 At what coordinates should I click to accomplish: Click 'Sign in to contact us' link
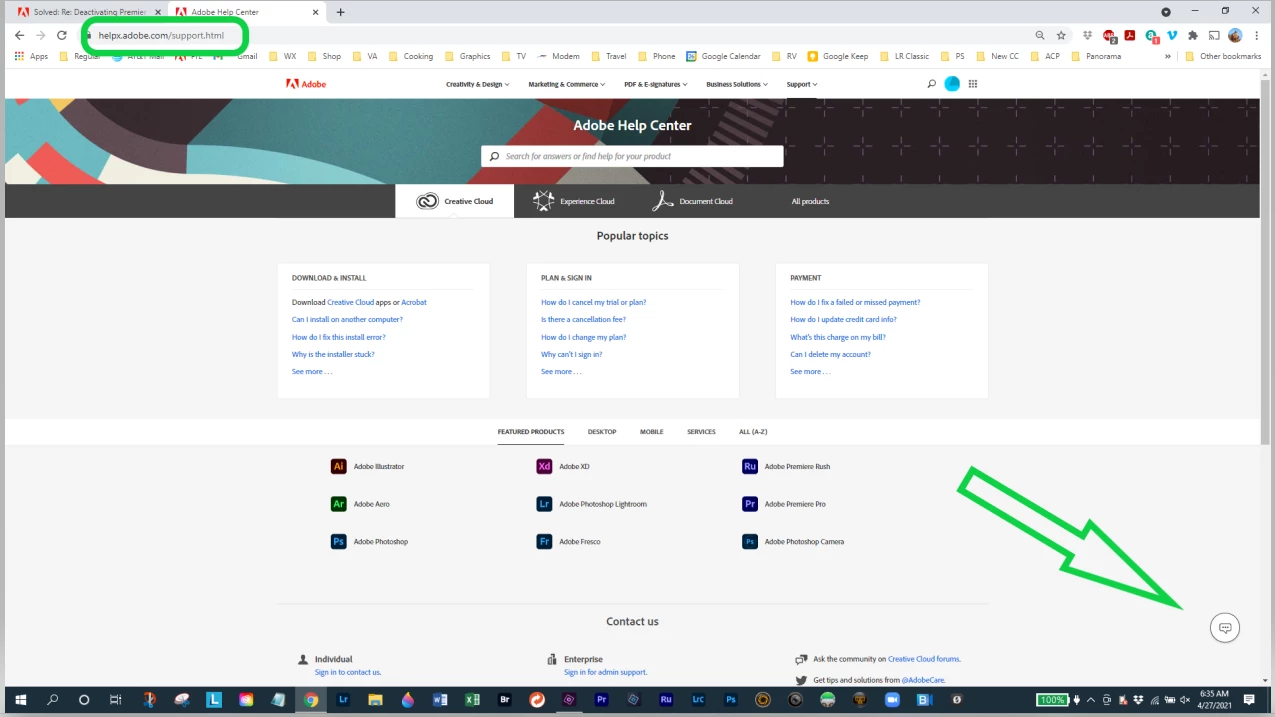coord(348,672)
